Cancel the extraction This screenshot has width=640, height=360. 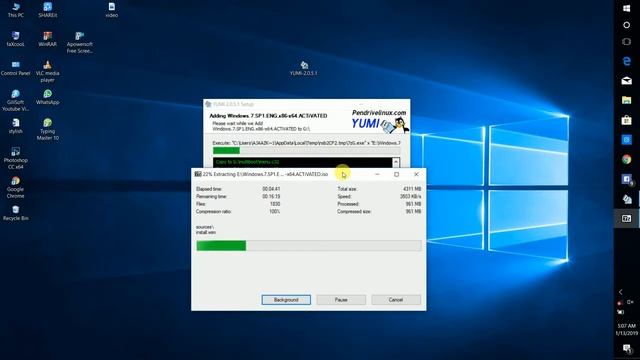[396, 300]
